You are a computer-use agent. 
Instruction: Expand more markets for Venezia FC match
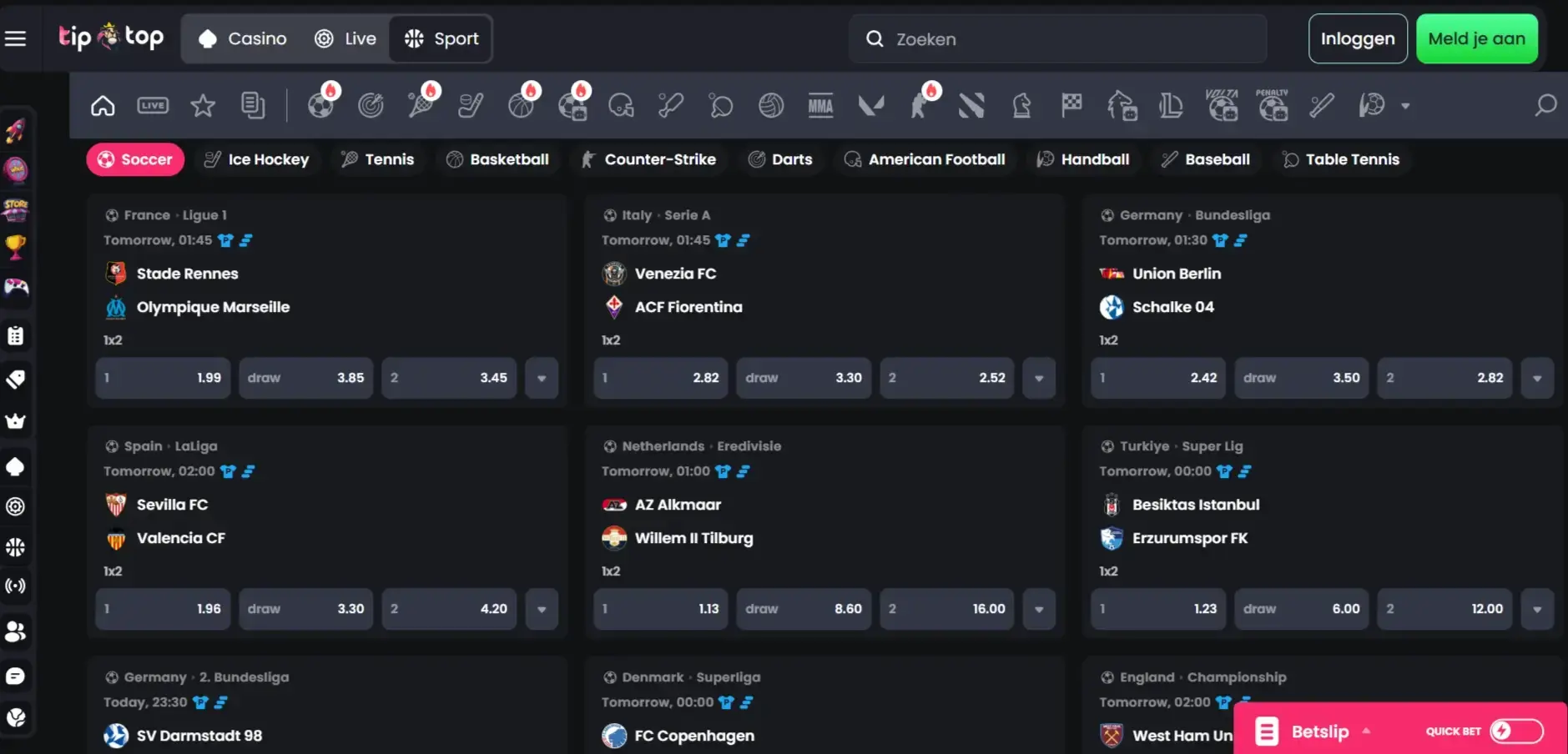click(1039, 378)
